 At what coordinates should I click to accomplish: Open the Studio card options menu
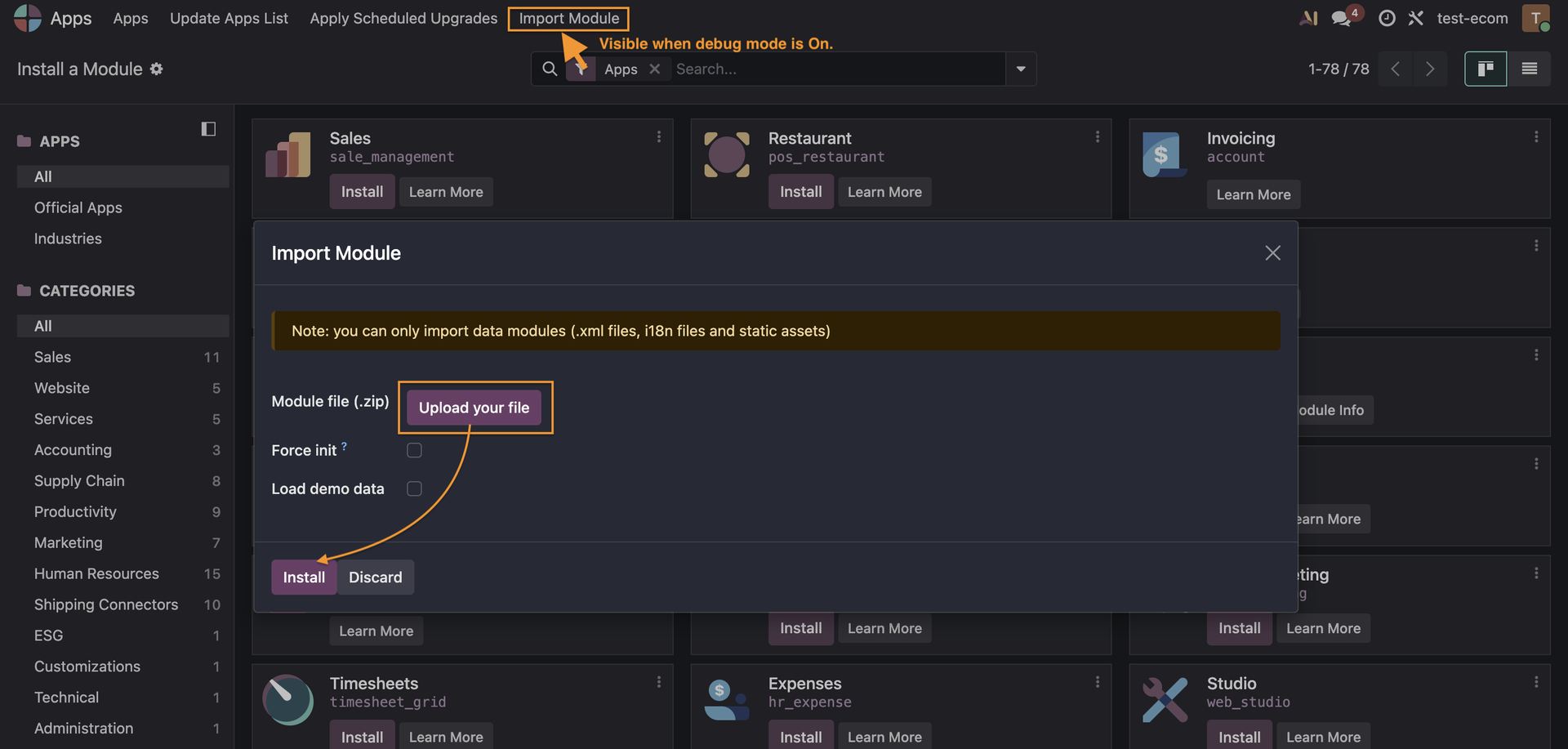pos(1536,682)
